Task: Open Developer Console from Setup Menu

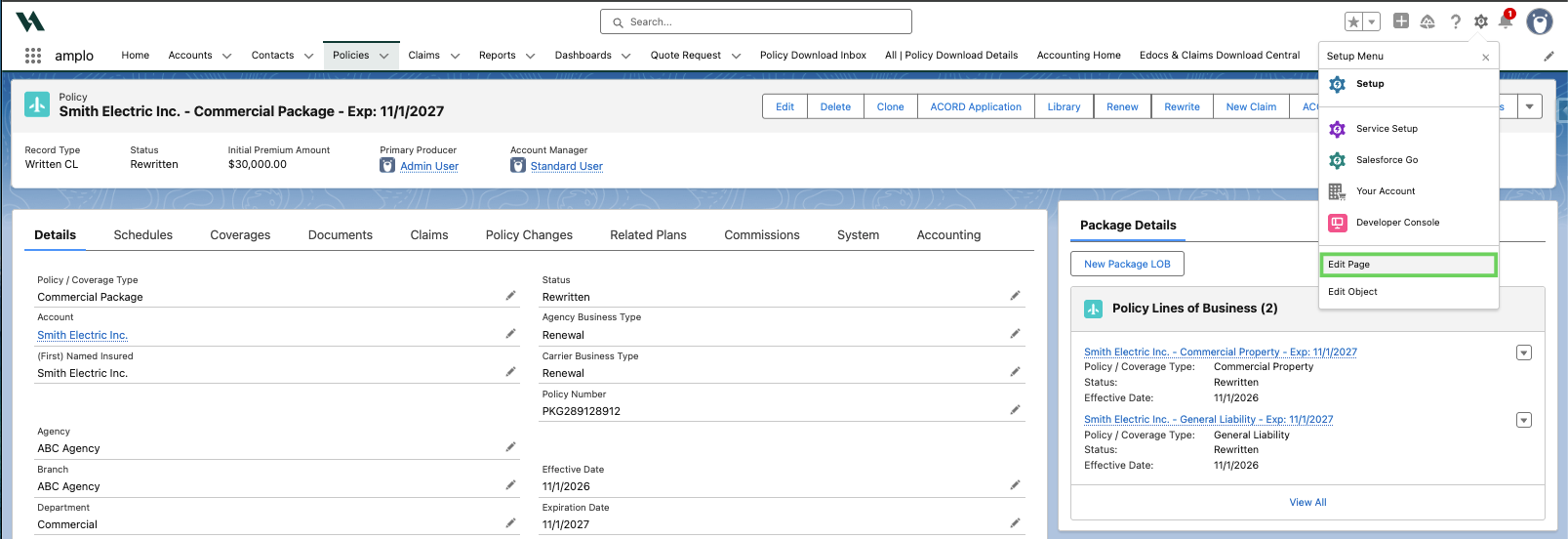Action: coord(1408,223)
